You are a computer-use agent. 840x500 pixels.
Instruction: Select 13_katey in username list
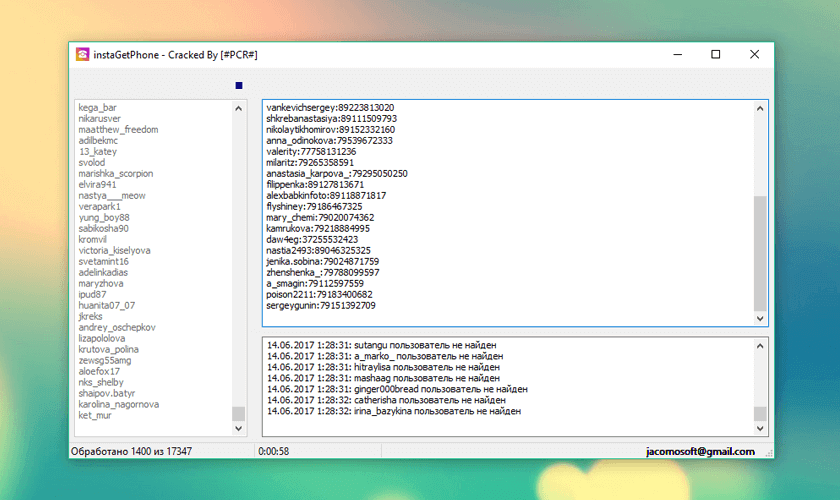(98, 152)
